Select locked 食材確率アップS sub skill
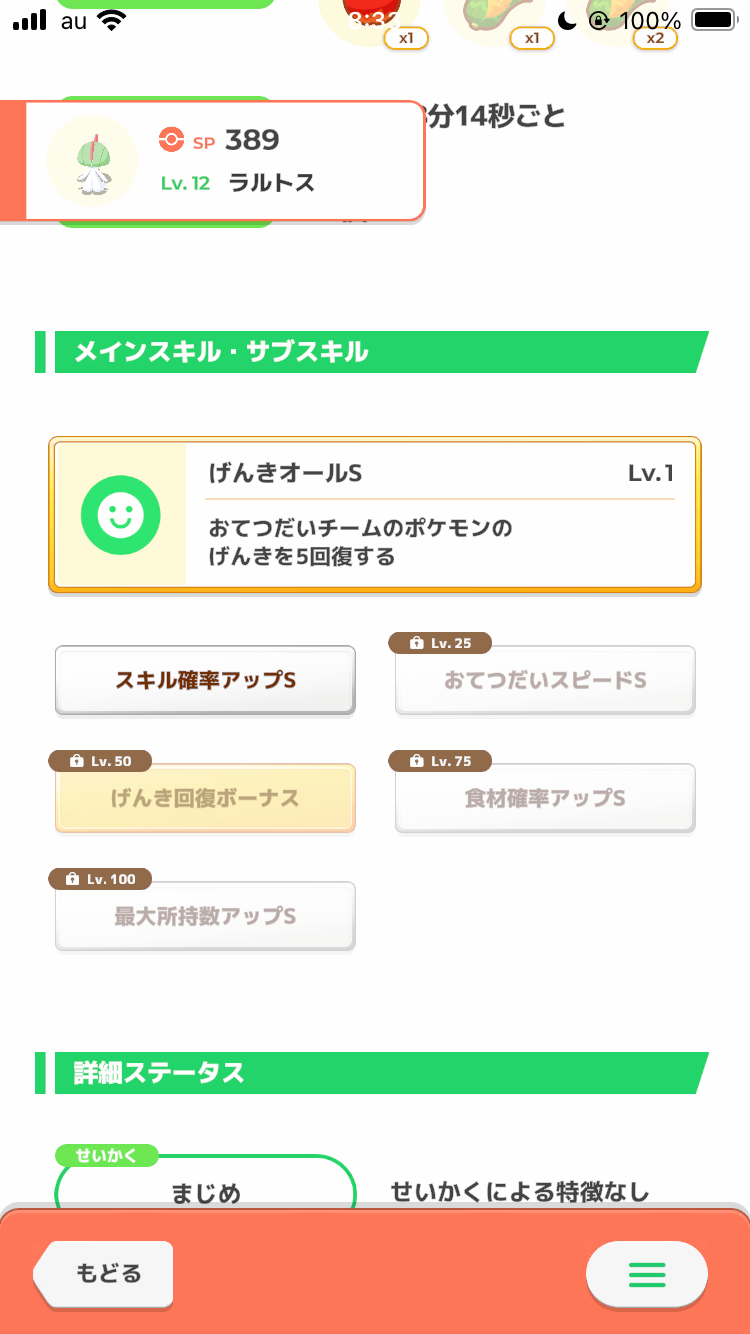750x1334 pixels. click(545, 798)
